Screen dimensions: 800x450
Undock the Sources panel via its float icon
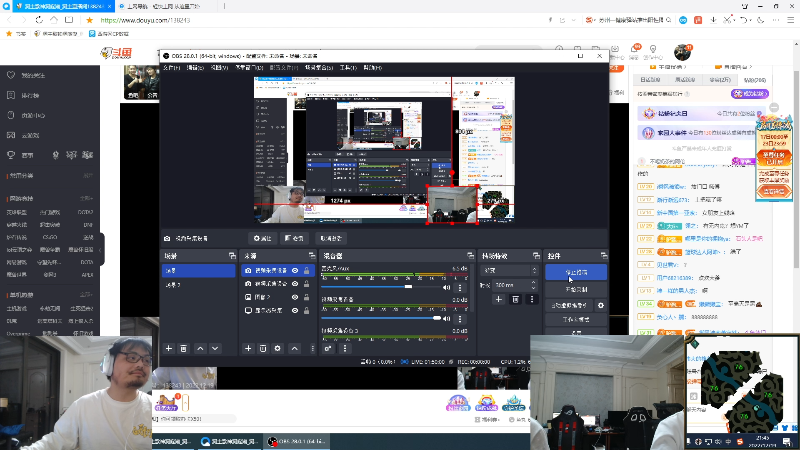click(x=312, y=256)
